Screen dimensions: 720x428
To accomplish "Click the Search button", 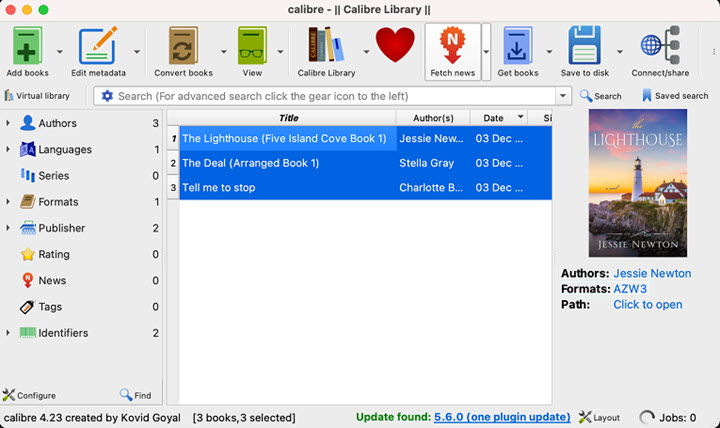I will pyautogui.click(x=601, y=96).
